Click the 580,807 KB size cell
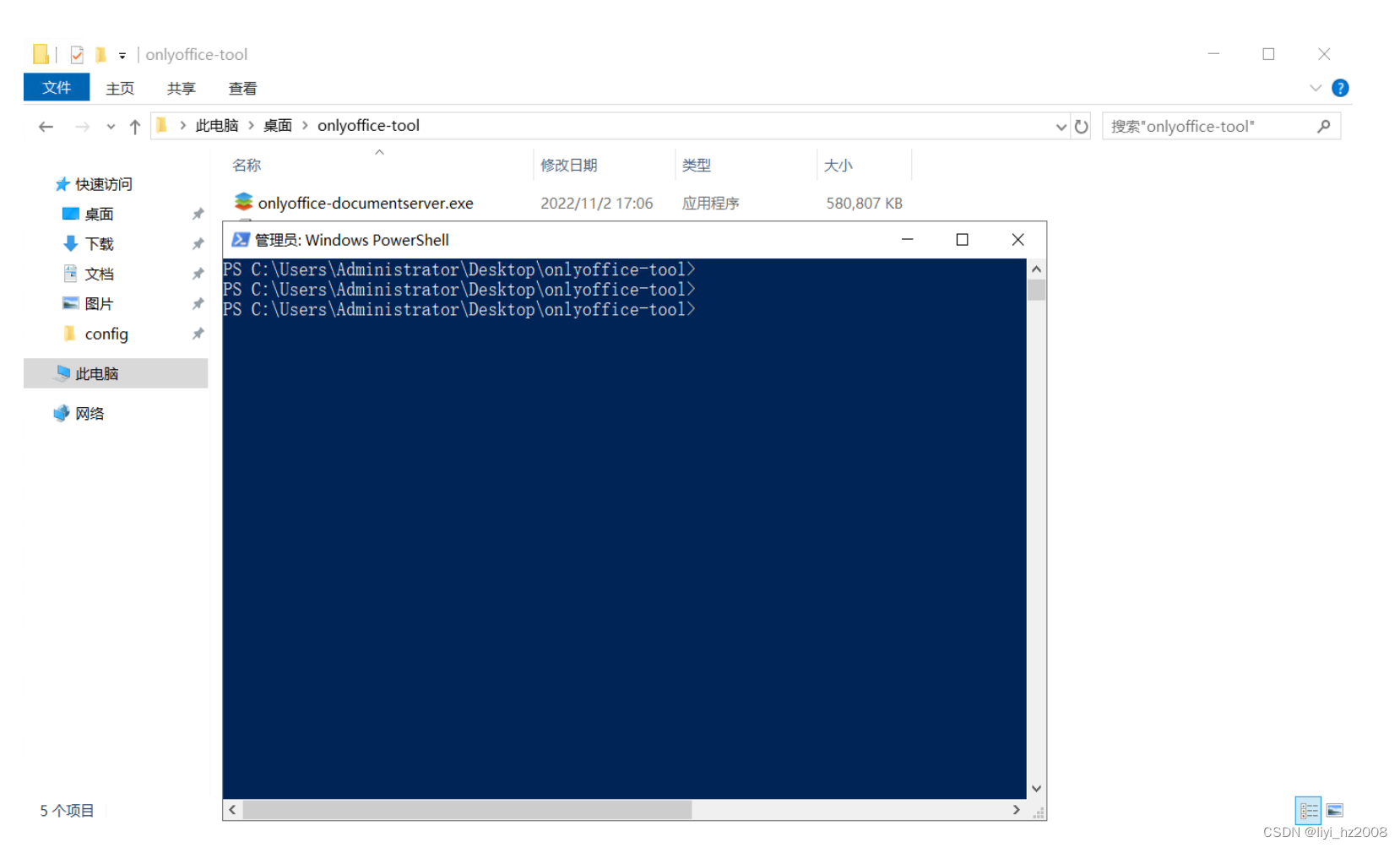Image resolution: width=1400 pixels, height=848 pixels. coord(865,204)
